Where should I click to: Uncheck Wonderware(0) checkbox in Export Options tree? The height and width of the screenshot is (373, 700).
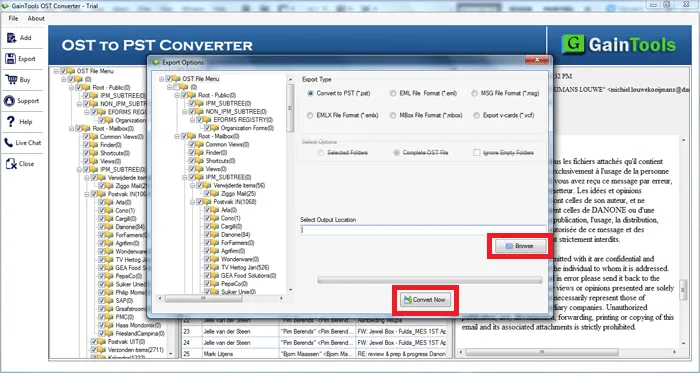207,259
